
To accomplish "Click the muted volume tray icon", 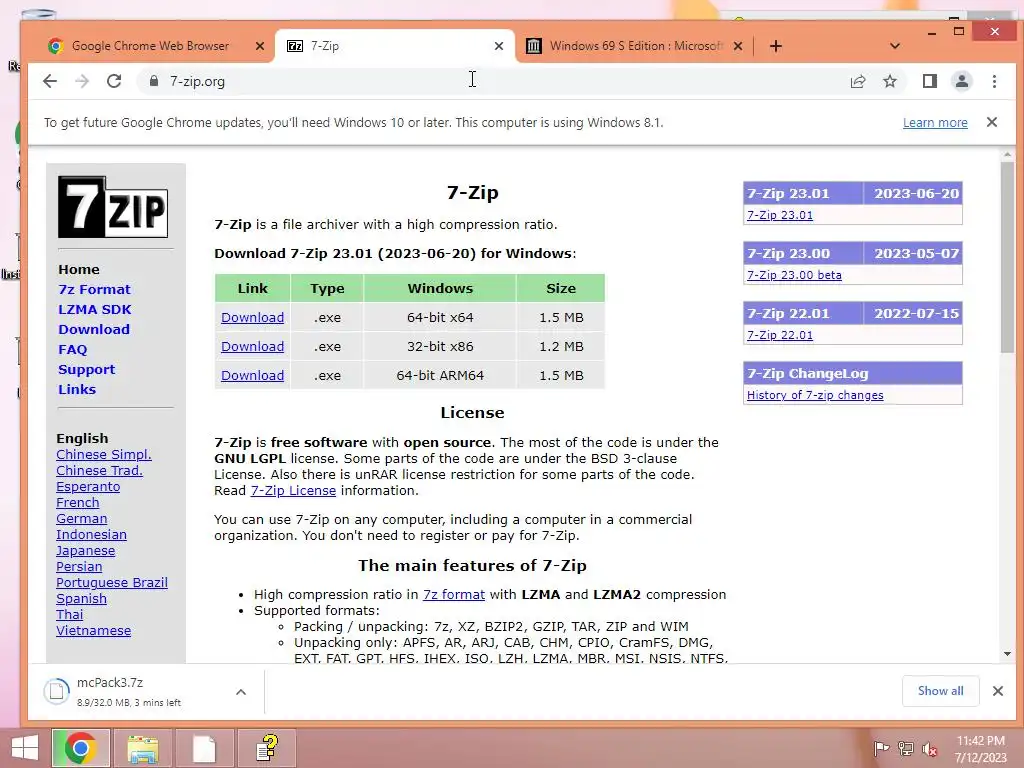I will pyautogui.click(x=929, y=749).
